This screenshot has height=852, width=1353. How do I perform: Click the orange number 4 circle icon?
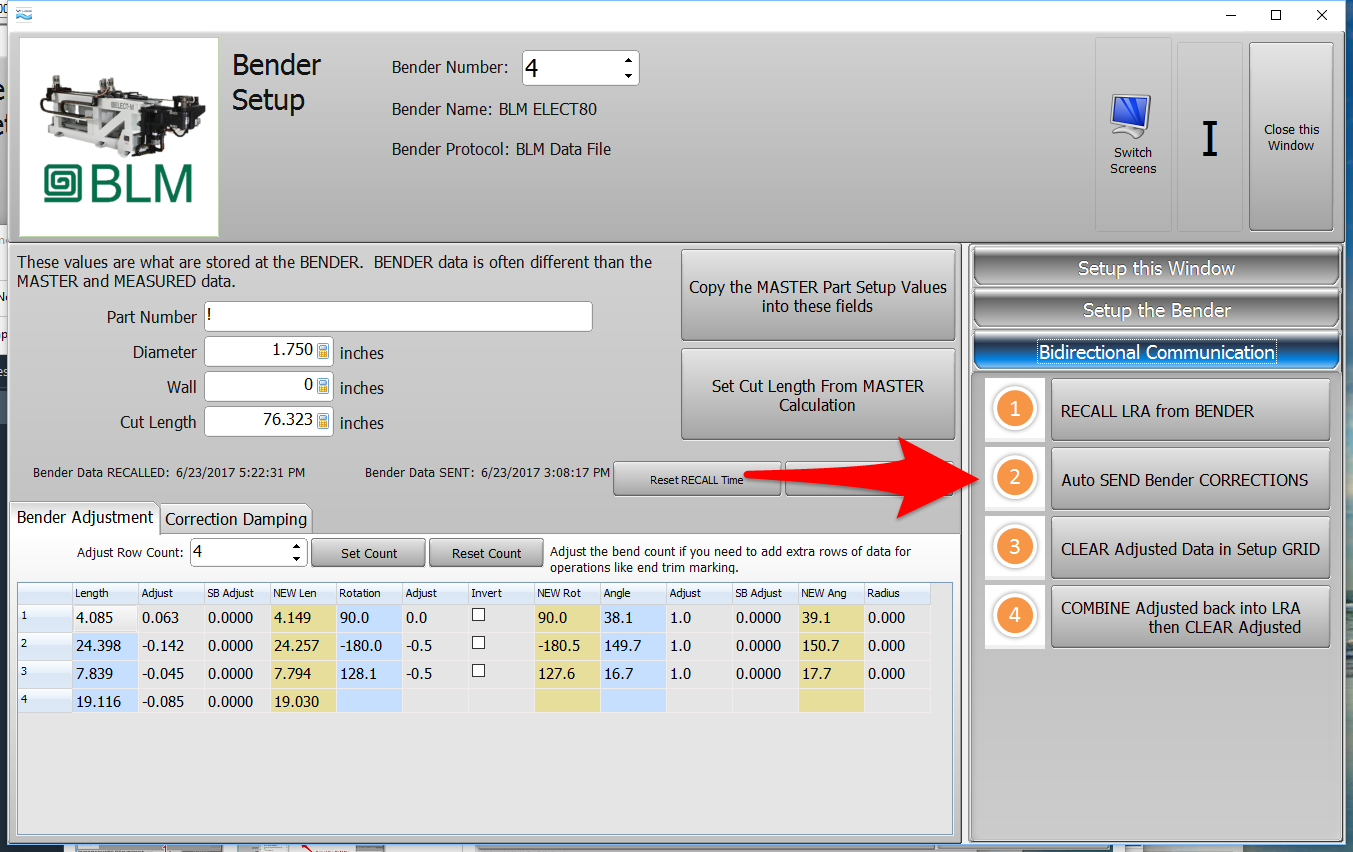1015,616
